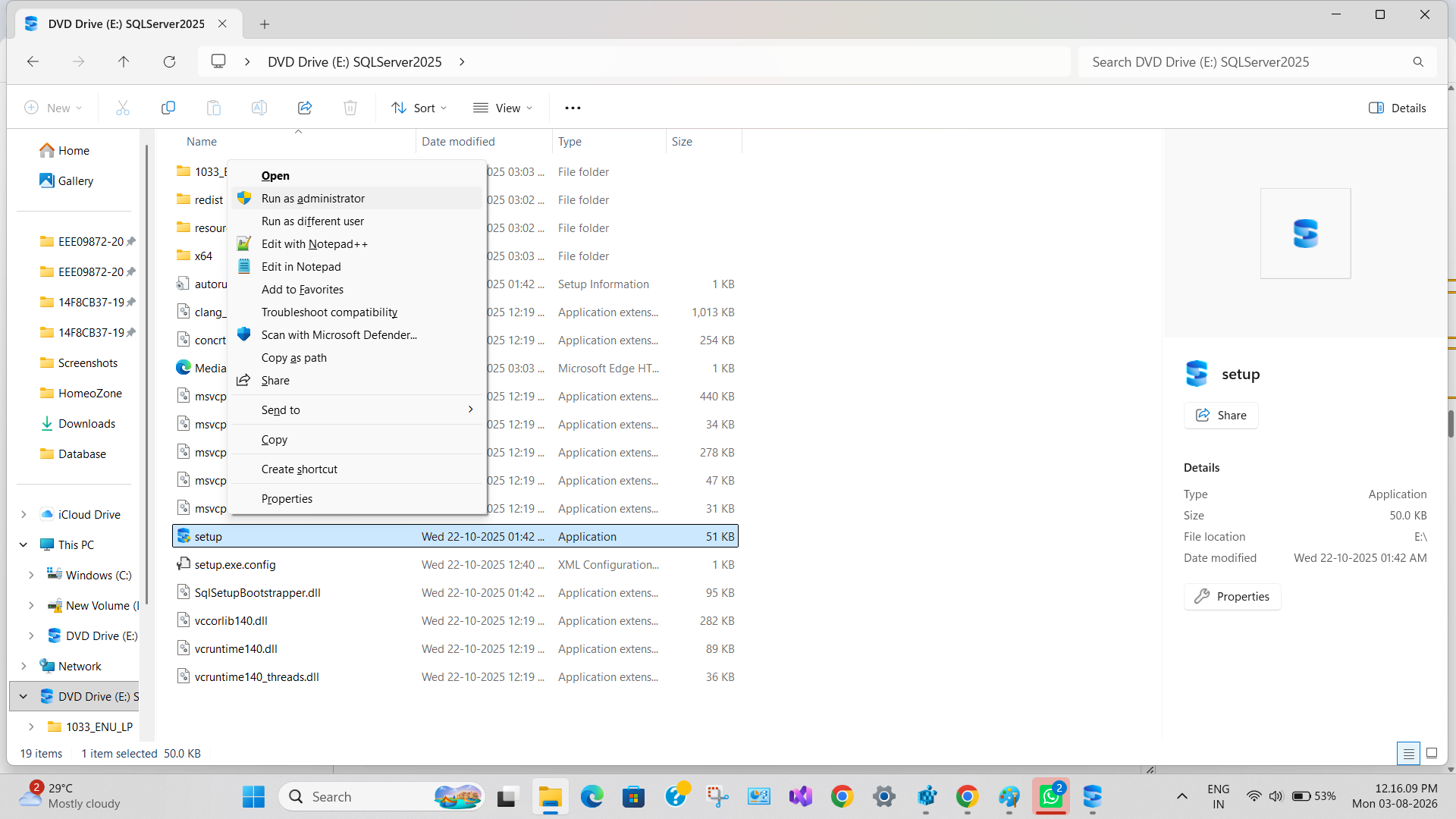This screenshot has width=1456, height=819.
Task: Open the weather widget on taskbar
Action: (x=70, y=796)
